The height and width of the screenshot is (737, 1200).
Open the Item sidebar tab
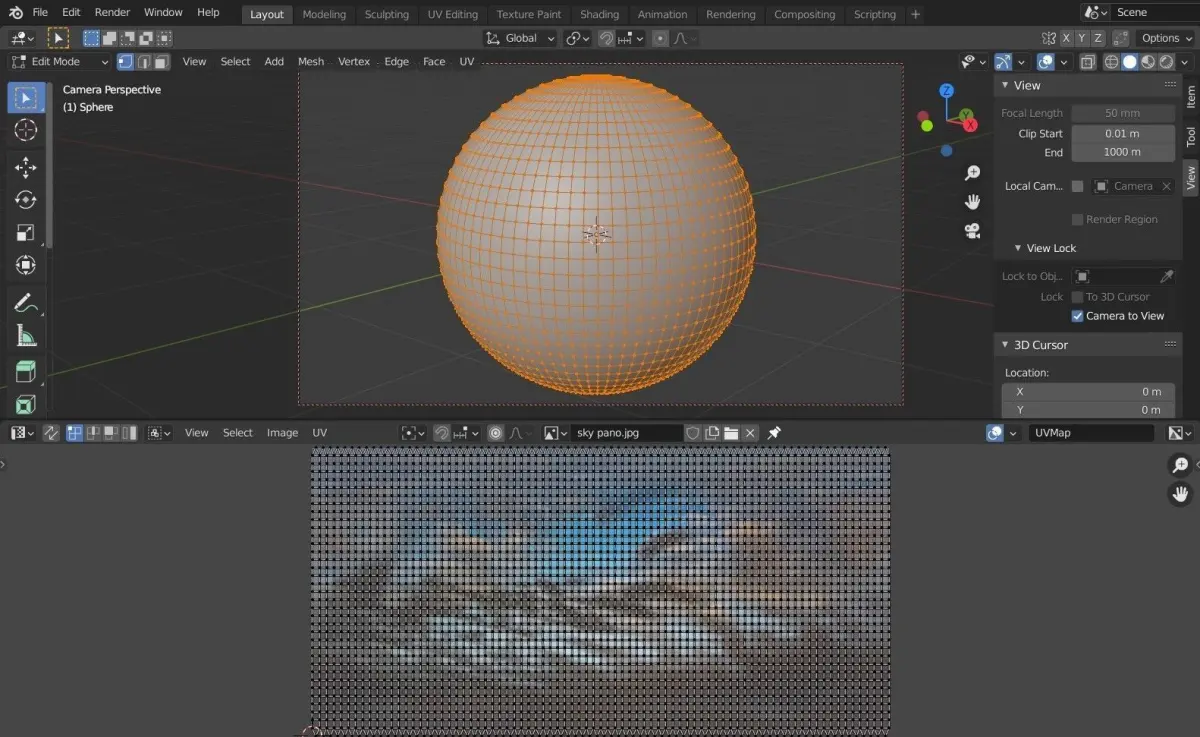click(1191, 97)
